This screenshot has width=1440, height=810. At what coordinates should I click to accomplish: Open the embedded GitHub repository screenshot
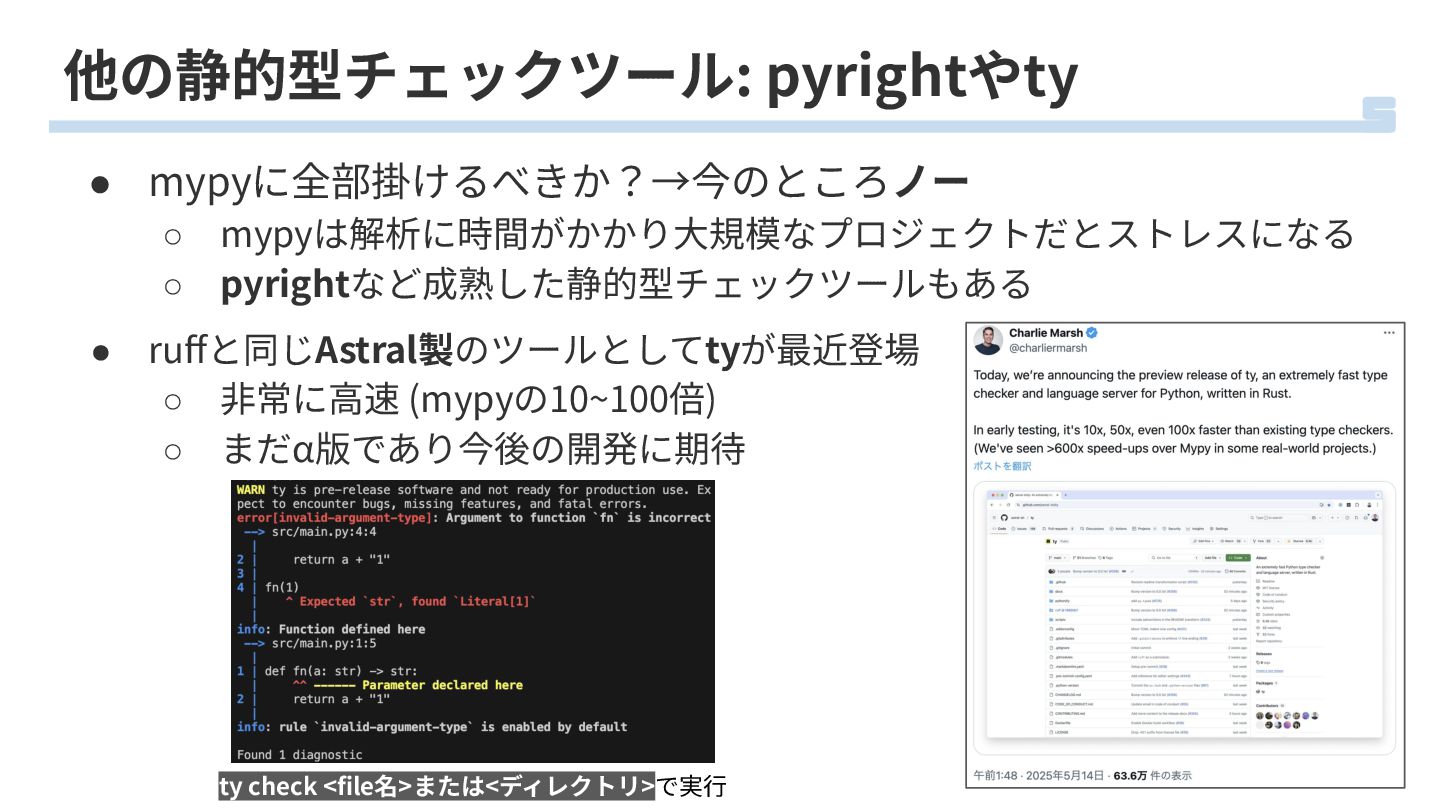point(1185,617)
